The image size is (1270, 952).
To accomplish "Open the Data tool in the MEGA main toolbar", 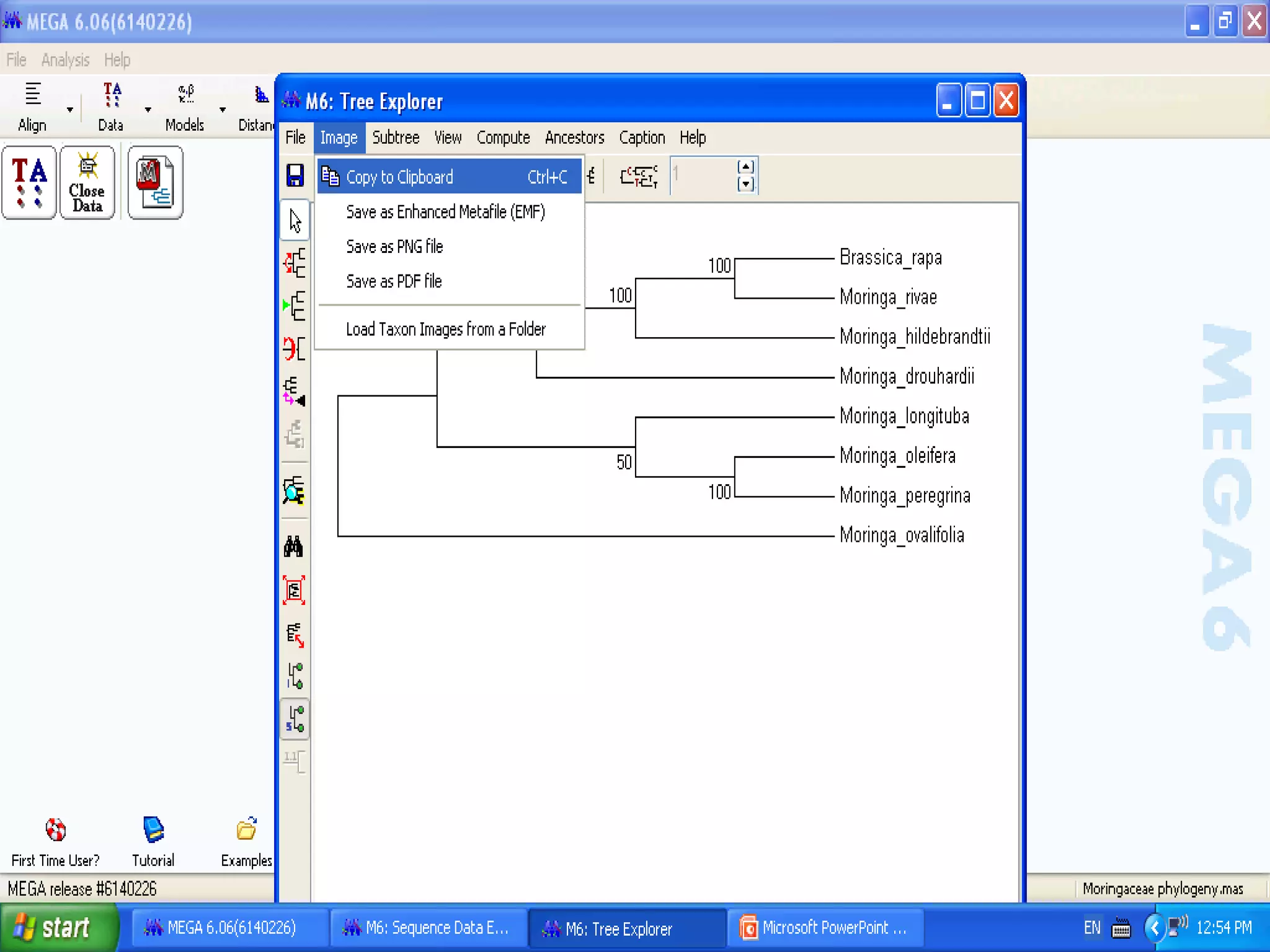I will pyautogui.click(x=111, y=107).
